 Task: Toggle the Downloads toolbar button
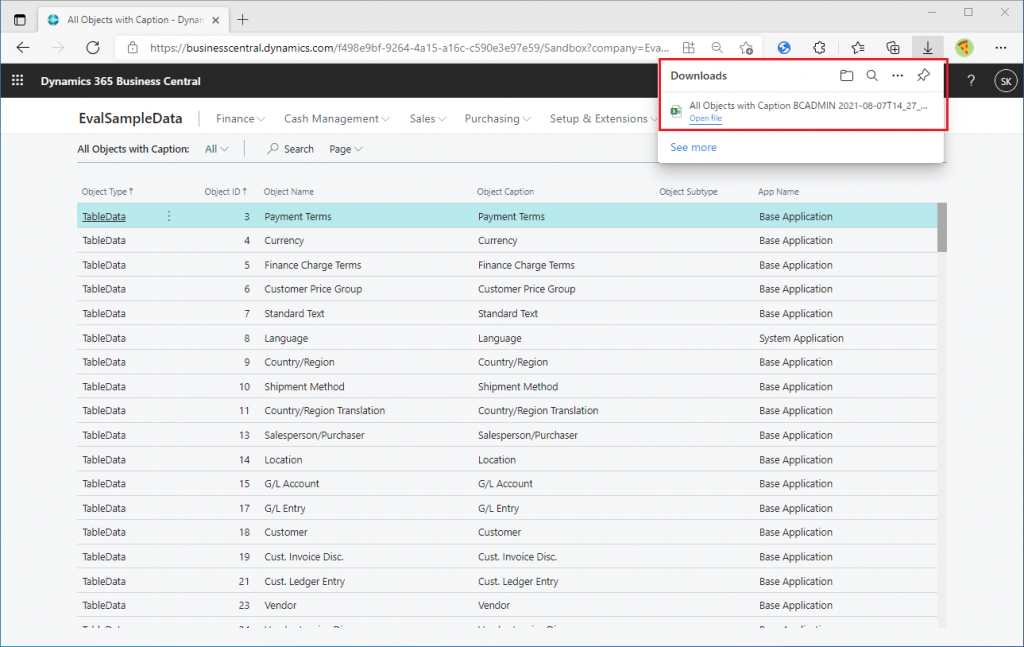(927, 48)
